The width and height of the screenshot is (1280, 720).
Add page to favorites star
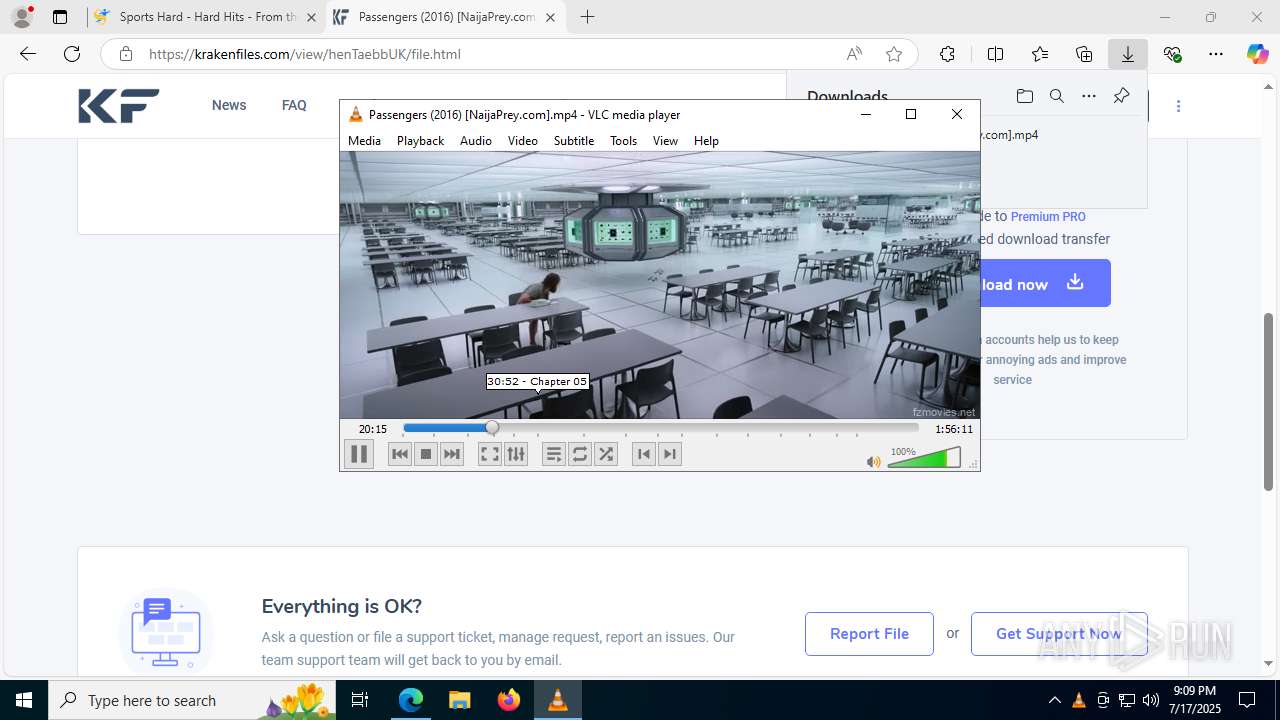894,54
